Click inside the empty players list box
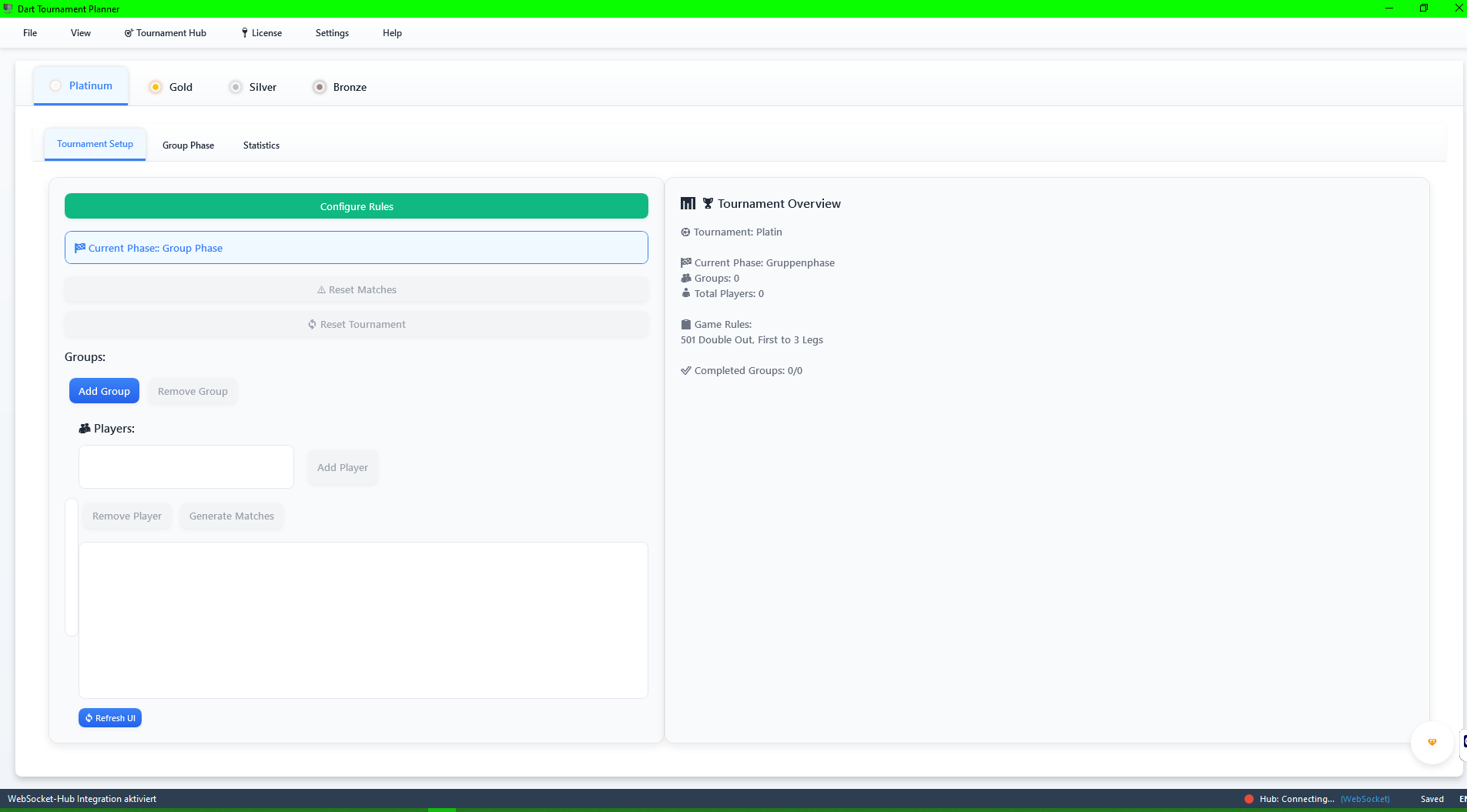The width and height of the screenshot is (1467, 812). [363, 620]
